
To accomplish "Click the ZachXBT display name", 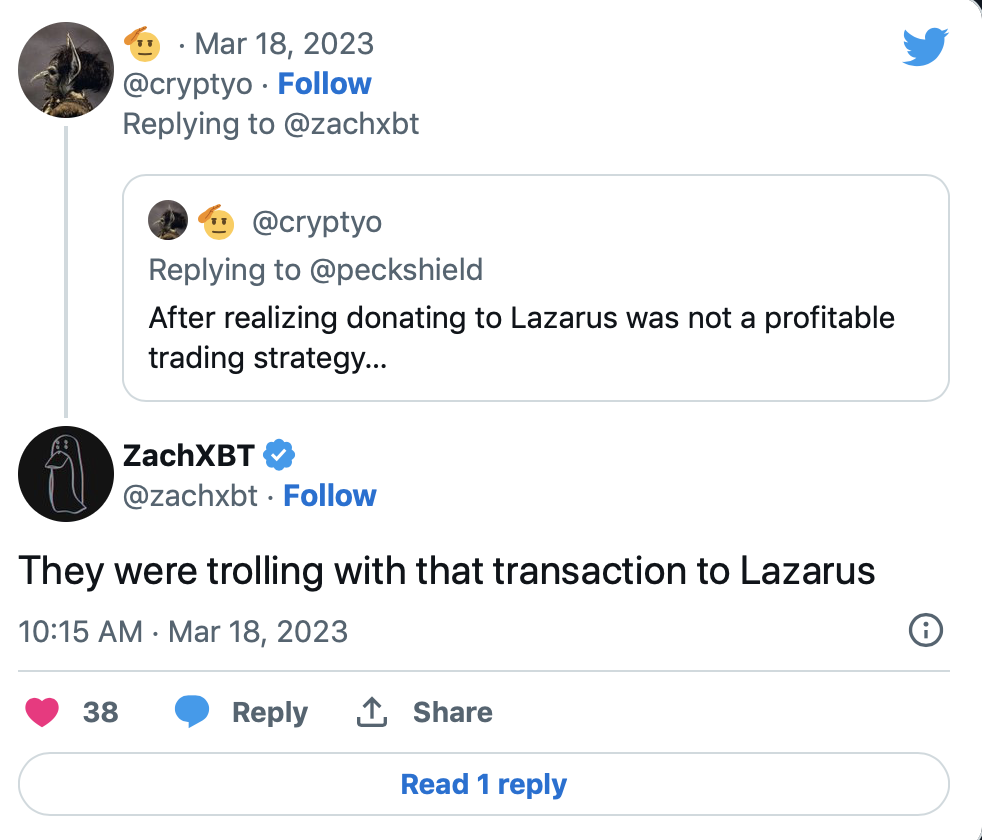I will pos(189,455).
